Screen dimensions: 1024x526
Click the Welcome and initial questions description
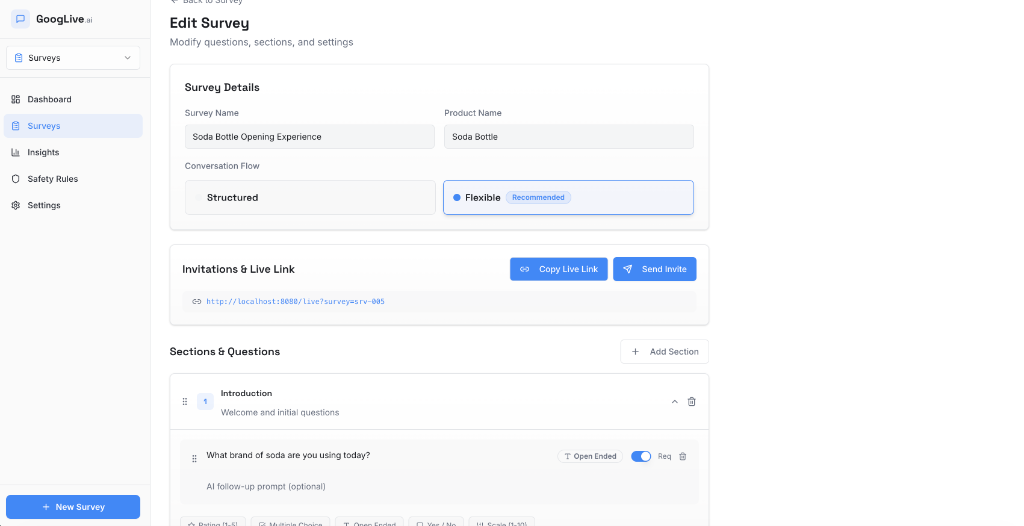(280, 412)
